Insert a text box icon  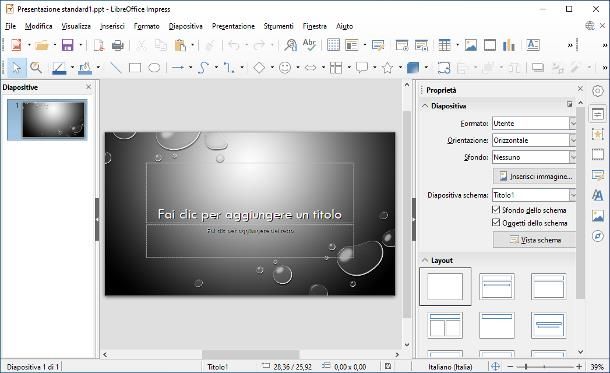pos(533,45)
